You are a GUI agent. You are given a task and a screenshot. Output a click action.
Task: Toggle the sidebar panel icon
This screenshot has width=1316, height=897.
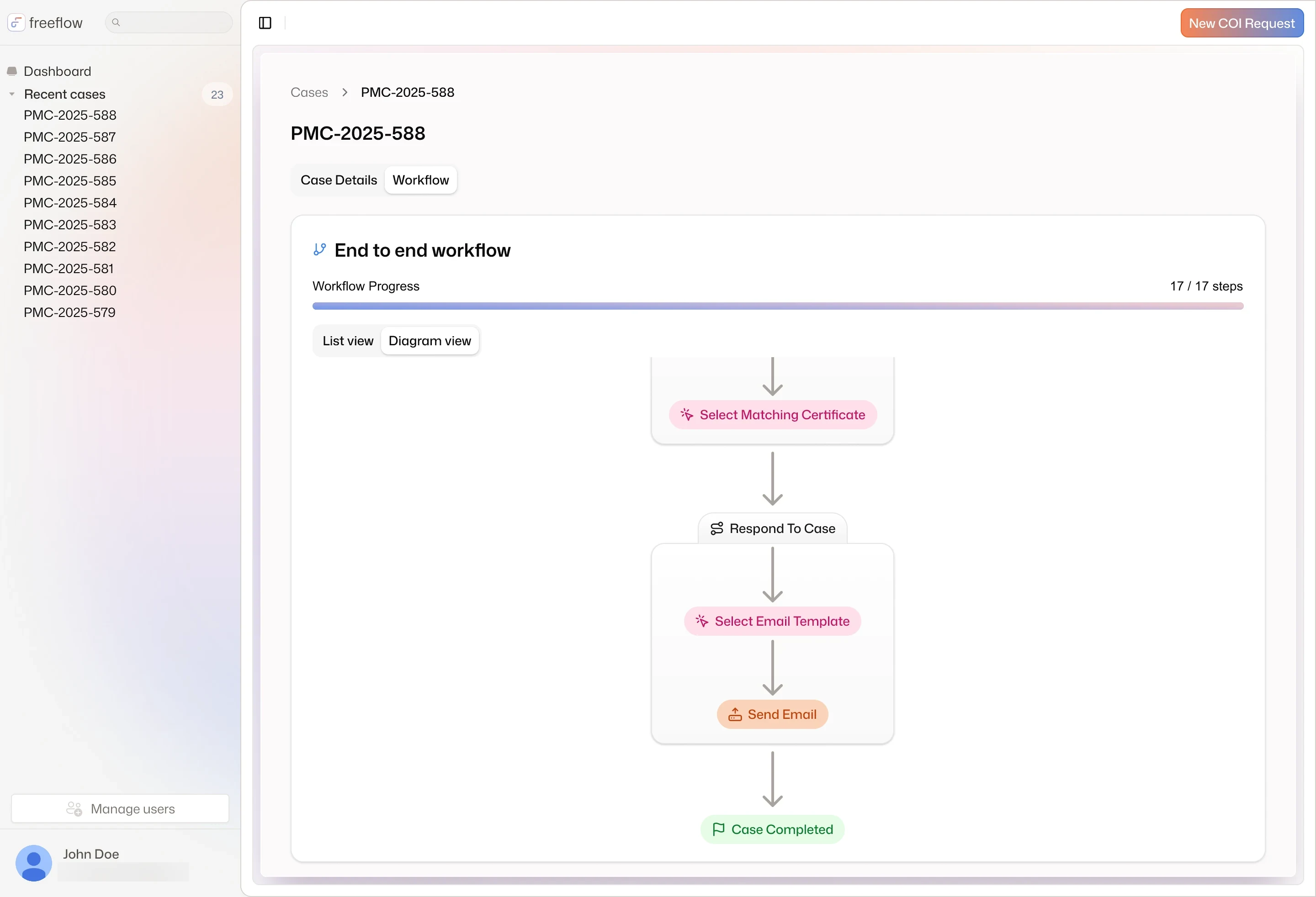click(x=265, y=23)
